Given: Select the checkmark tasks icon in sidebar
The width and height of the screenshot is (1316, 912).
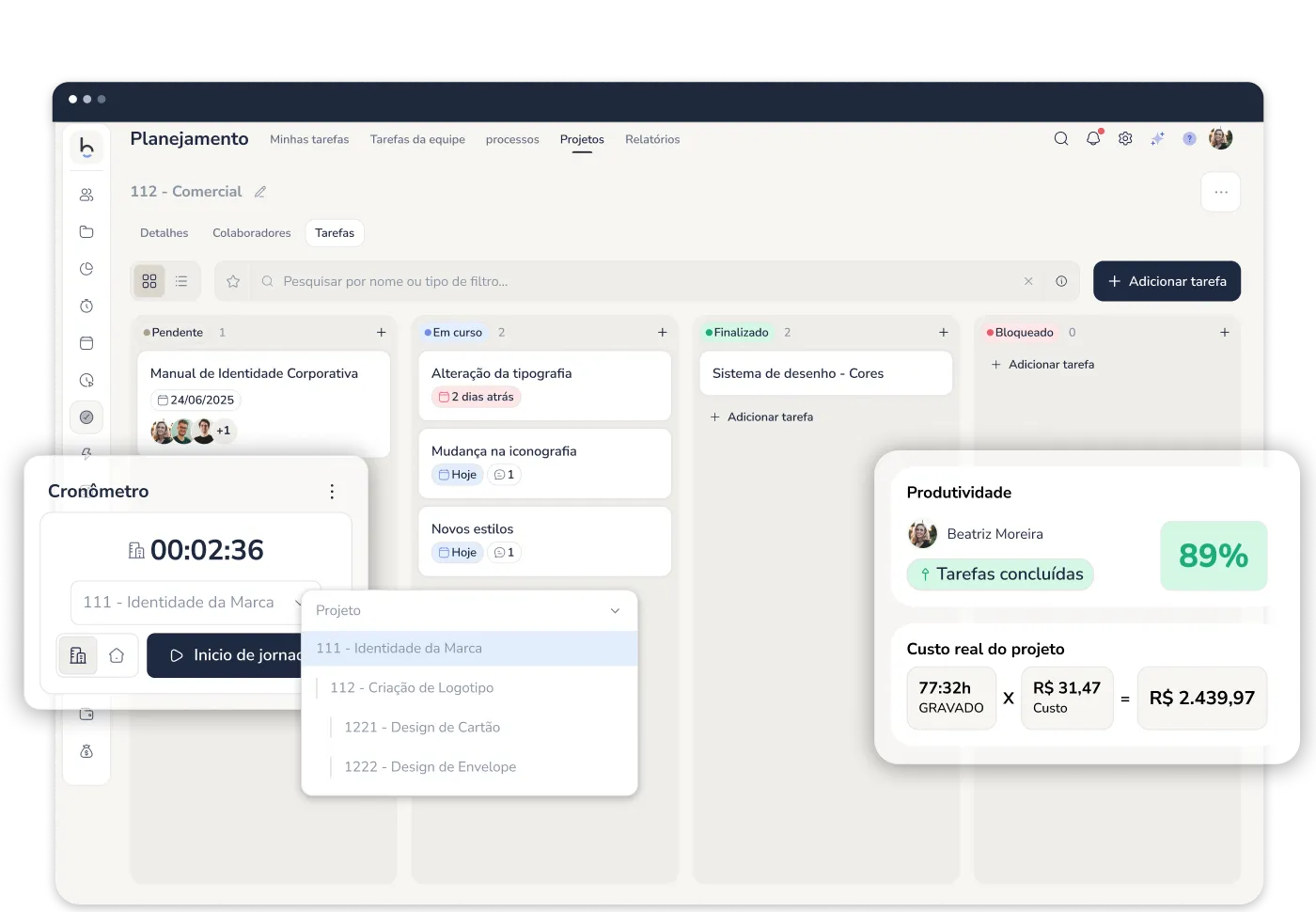Looking at the screenshot, I should 86,417.
